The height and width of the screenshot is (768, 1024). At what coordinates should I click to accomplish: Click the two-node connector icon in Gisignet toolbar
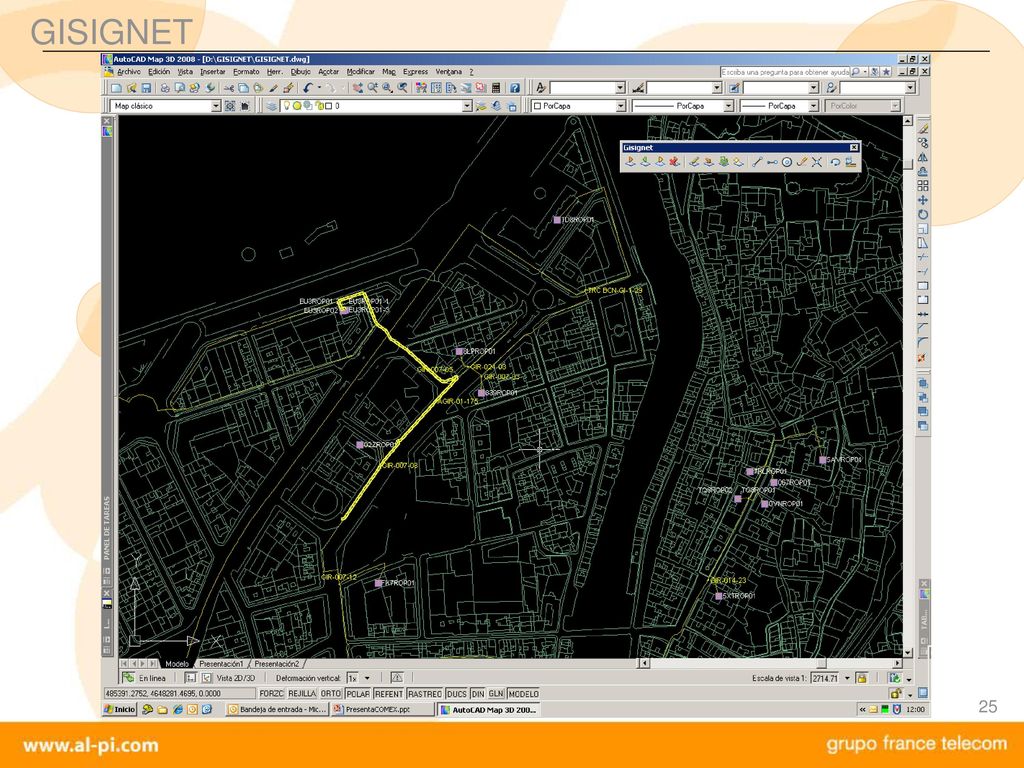(x=772, y=162)
